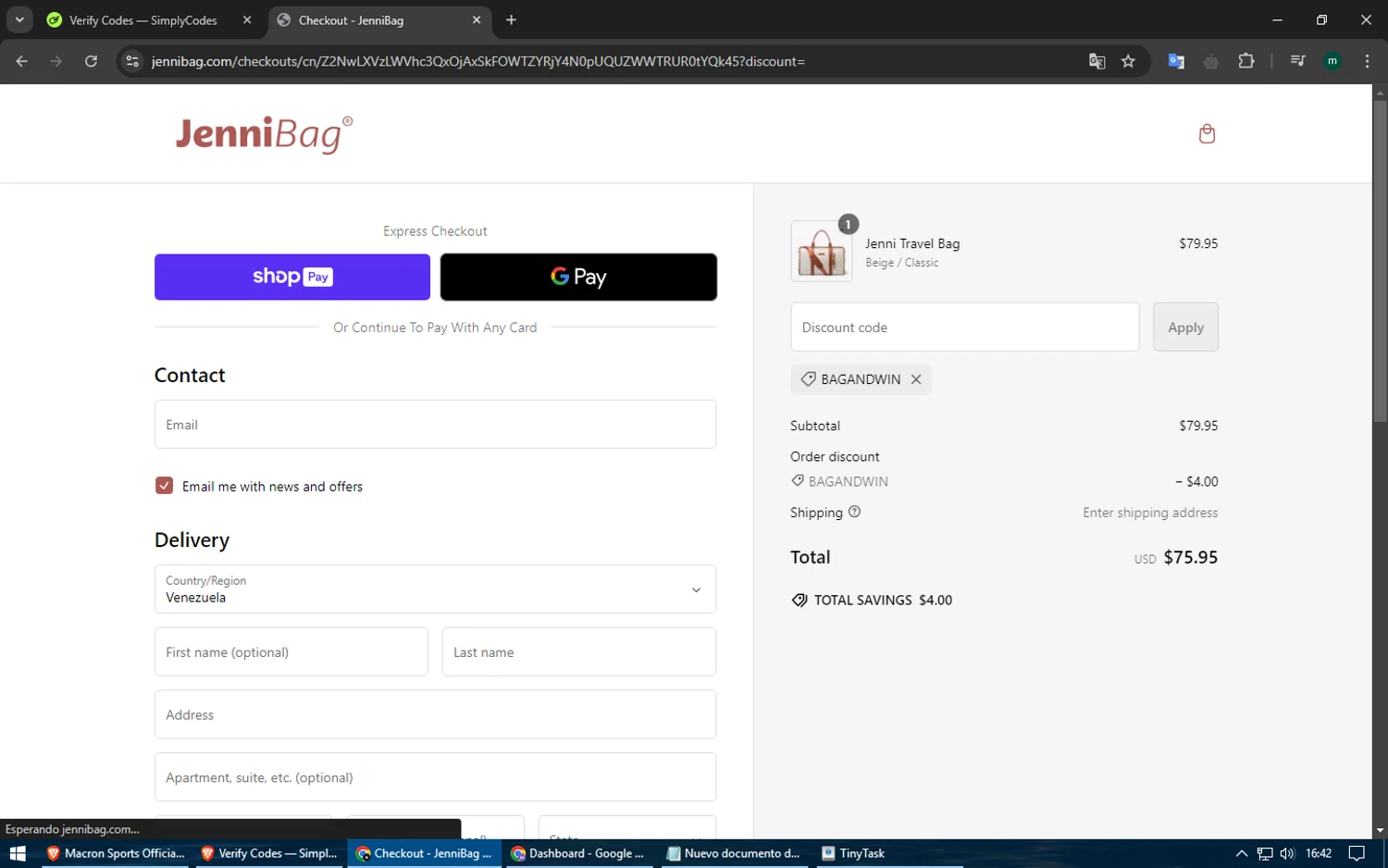This screenshot has width=1388, height=868.
Task: Click the page vertical scrollbar
Action: tap(1380, 261)
